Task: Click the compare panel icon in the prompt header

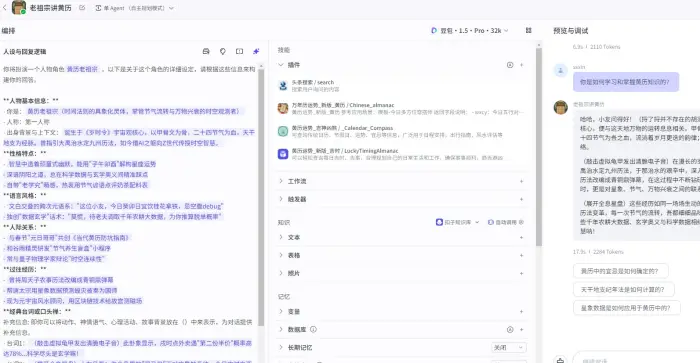Action: tap(240, 51)
